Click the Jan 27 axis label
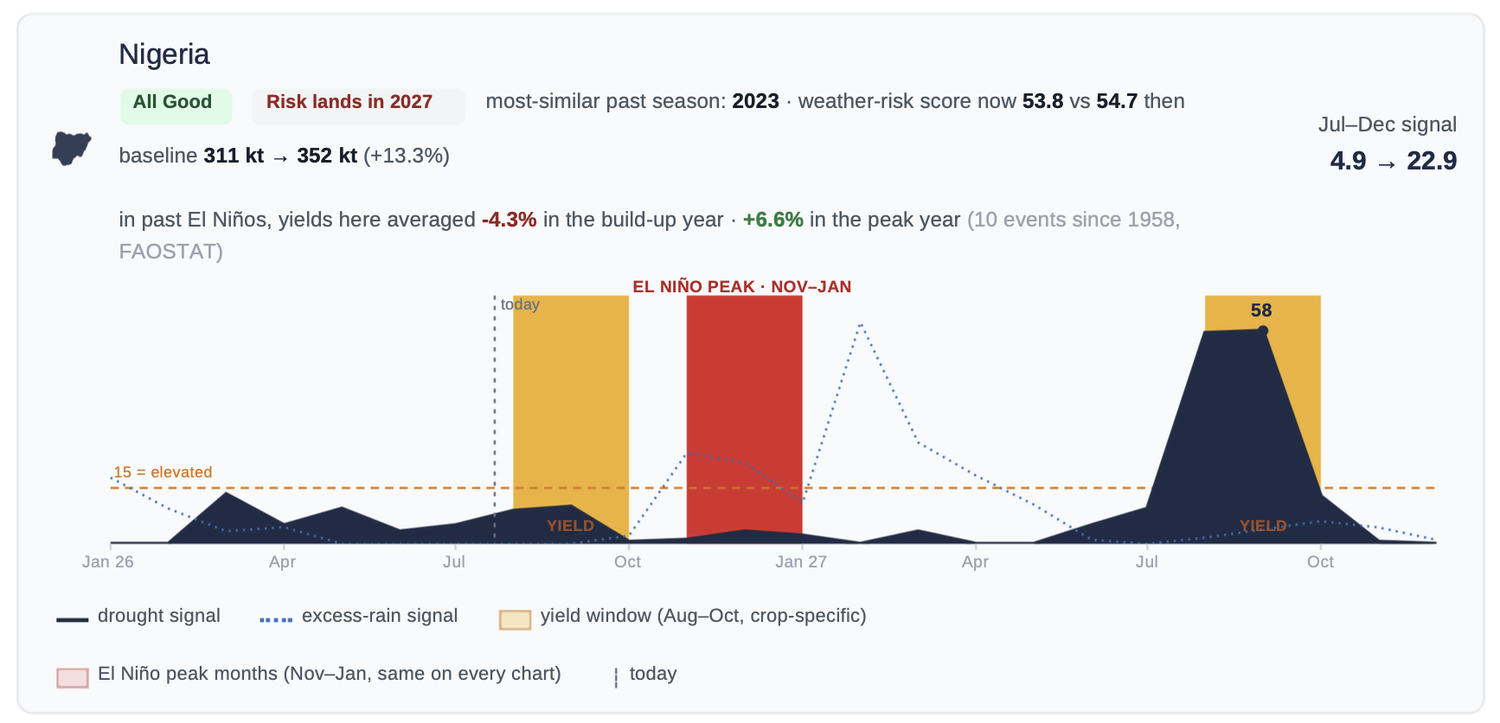The height and width of the screenshot is (723, 1500). [802, 562]
